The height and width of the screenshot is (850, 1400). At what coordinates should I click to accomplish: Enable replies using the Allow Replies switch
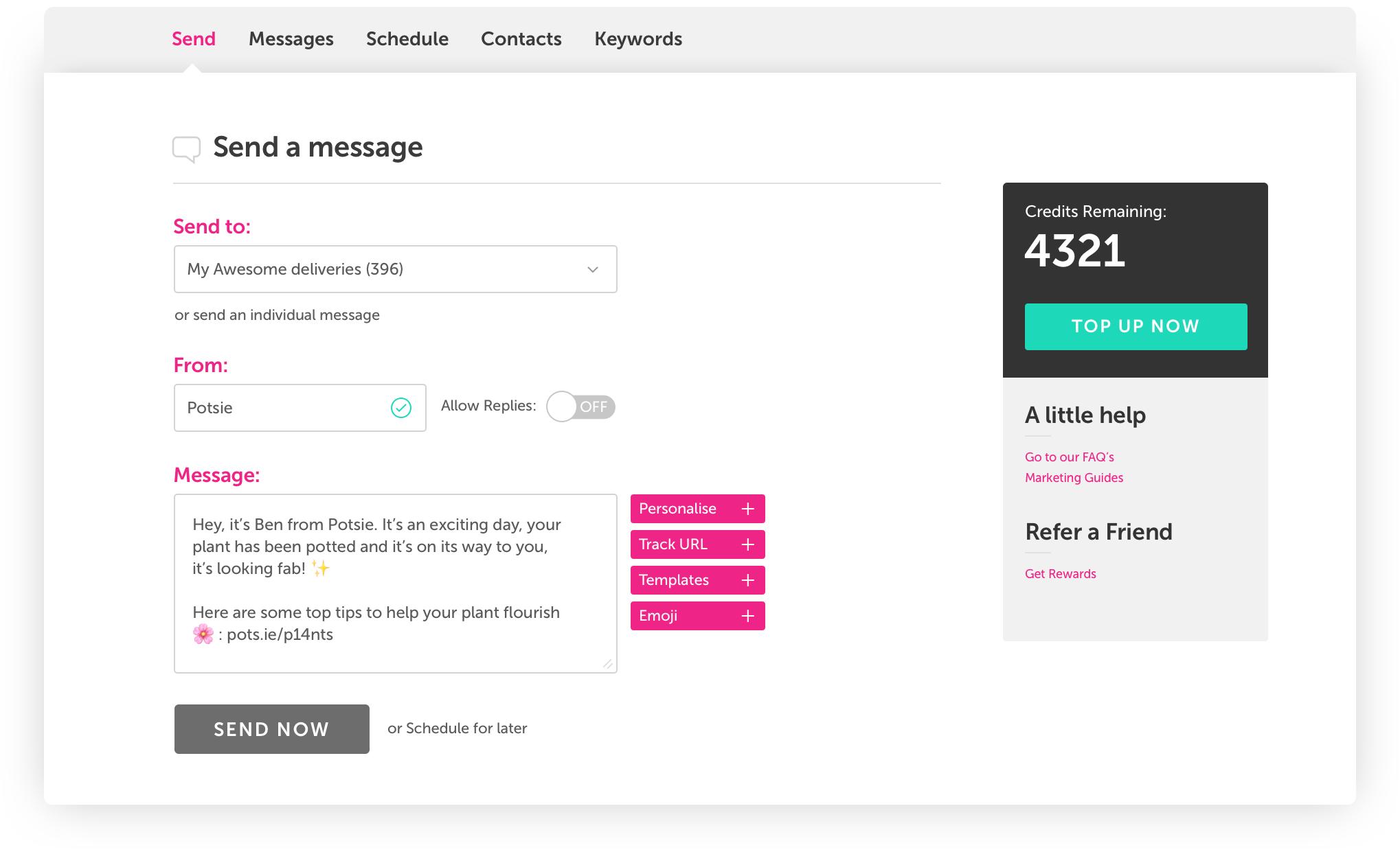tap(580, 406)
